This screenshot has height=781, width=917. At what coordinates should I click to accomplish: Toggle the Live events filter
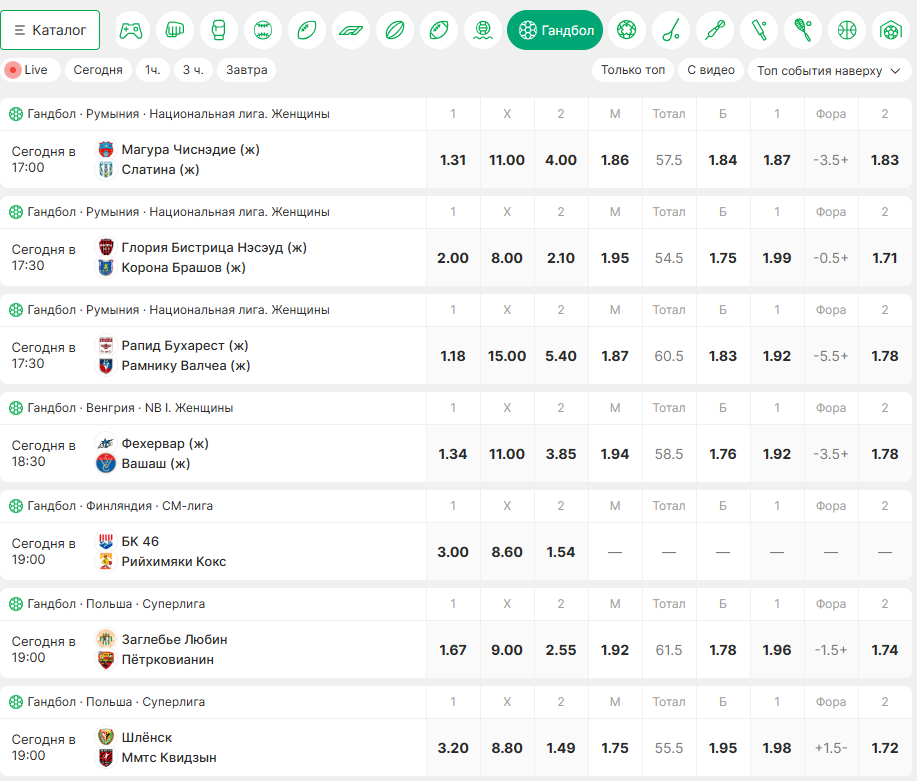pos(30,70)
